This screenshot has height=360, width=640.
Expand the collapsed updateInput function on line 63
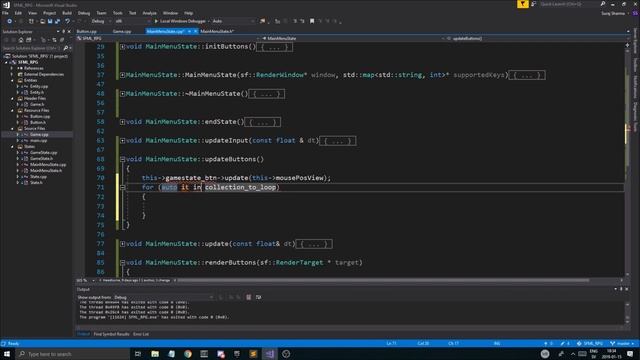[x=122, y=141]
